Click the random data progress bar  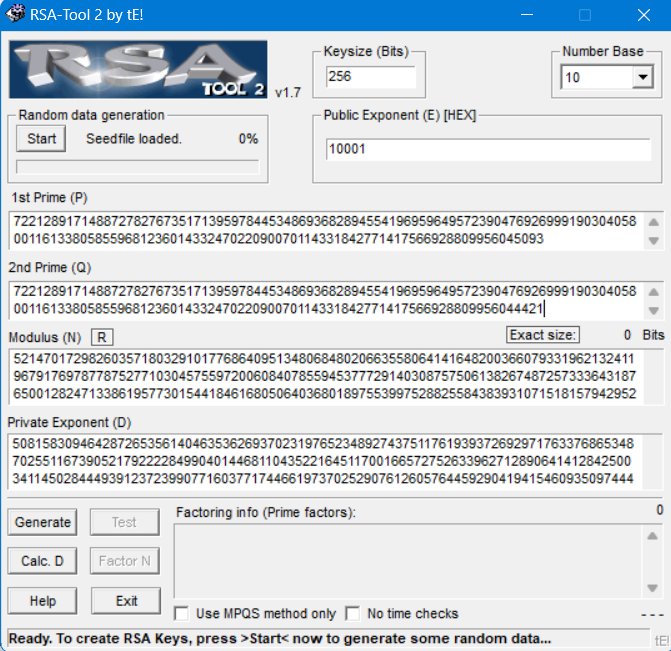(138, 167)
